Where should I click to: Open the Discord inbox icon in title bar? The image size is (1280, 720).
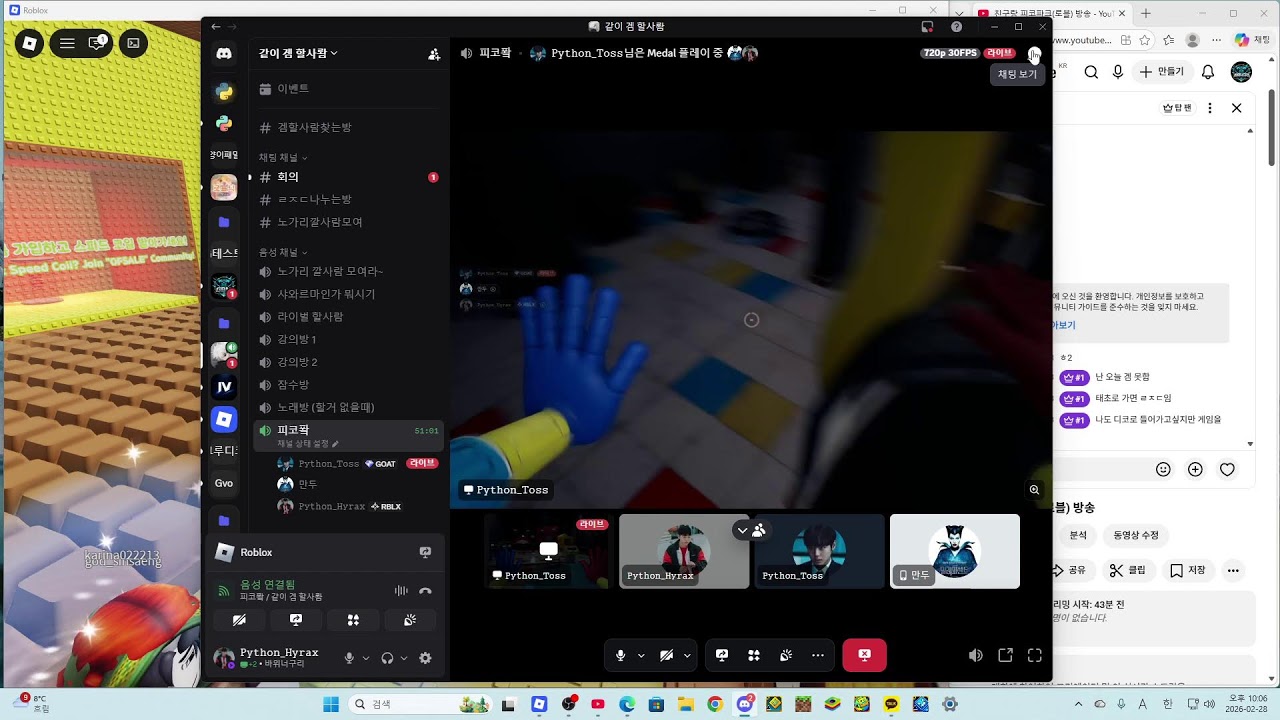coord(928,27)
